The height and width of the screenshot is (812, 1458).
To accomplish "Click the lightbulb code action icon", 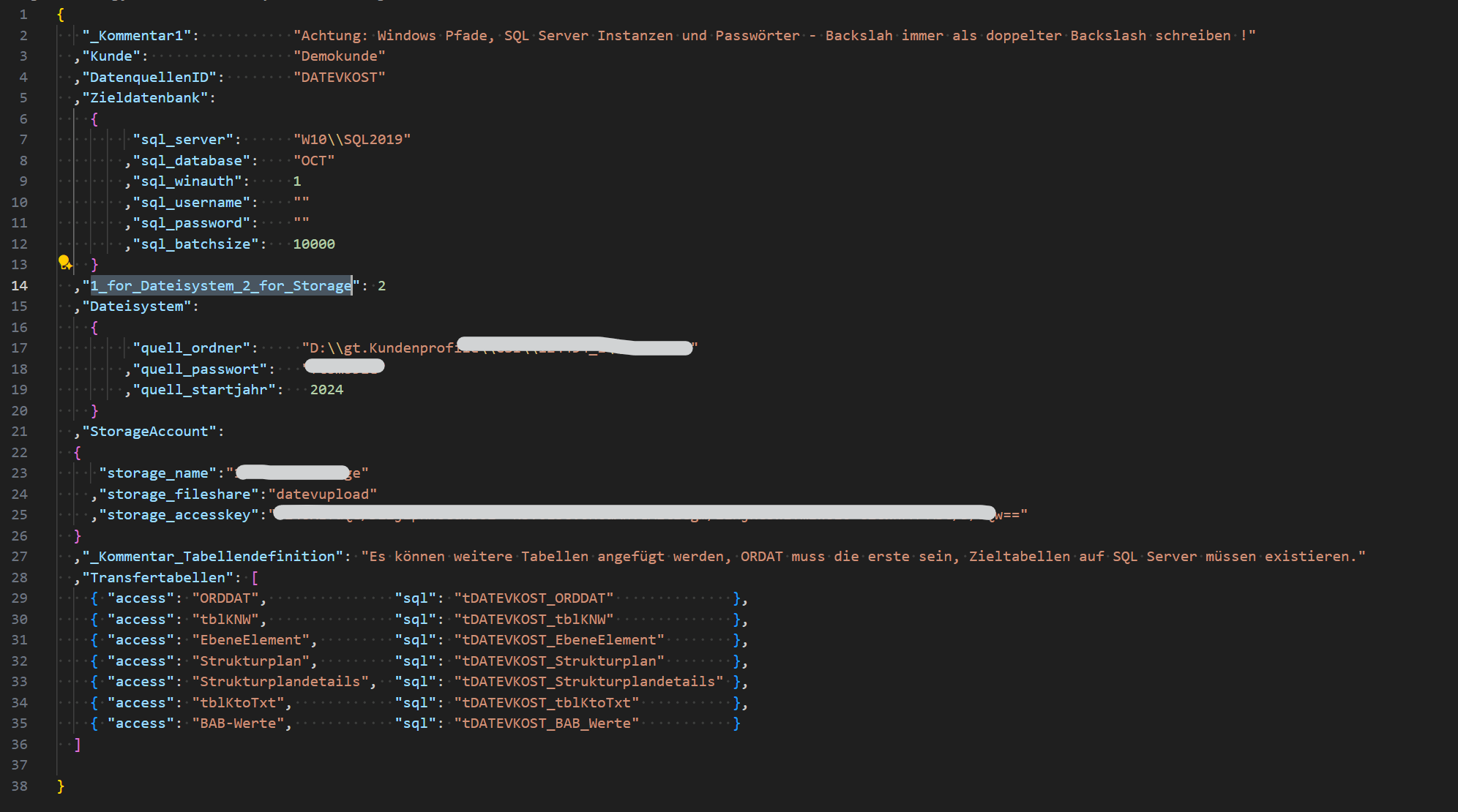I will [x=64, y=262].
